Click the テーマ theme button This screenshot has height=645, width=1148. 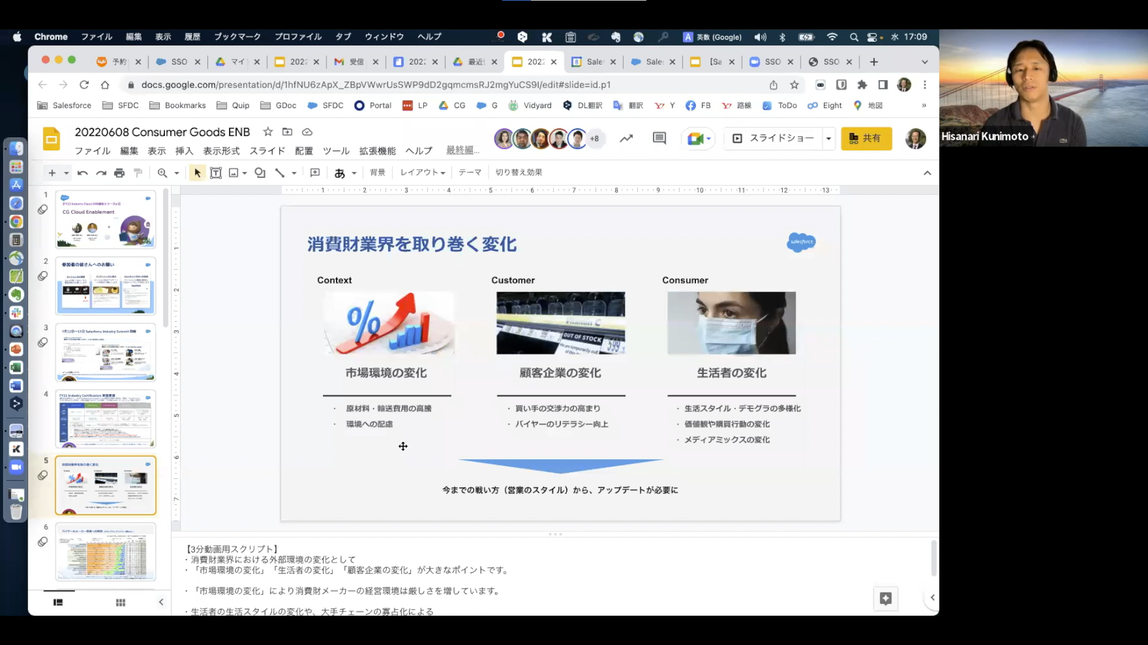point(470,173)
